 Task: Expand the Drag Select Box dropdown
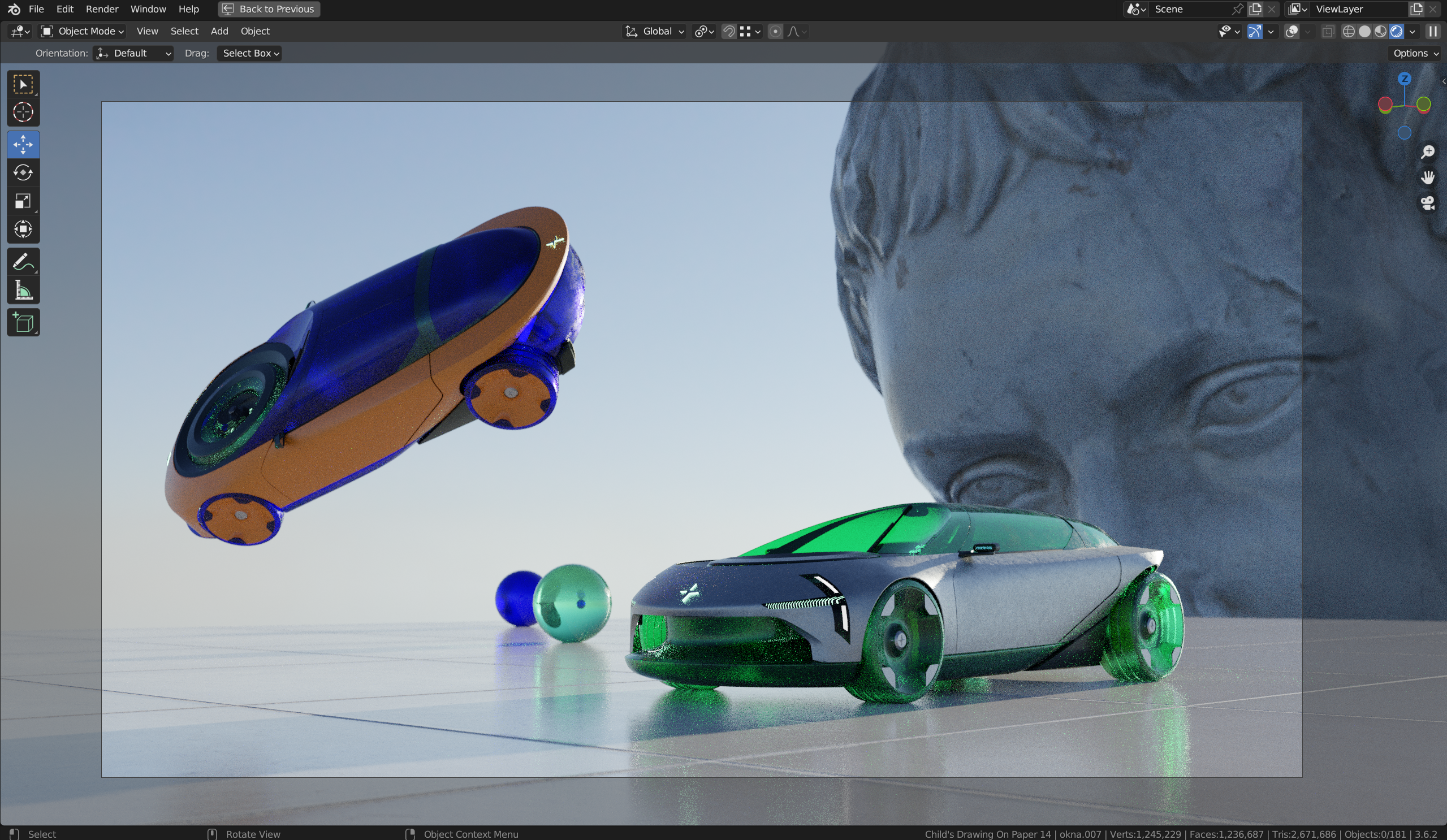click(249, 53)
